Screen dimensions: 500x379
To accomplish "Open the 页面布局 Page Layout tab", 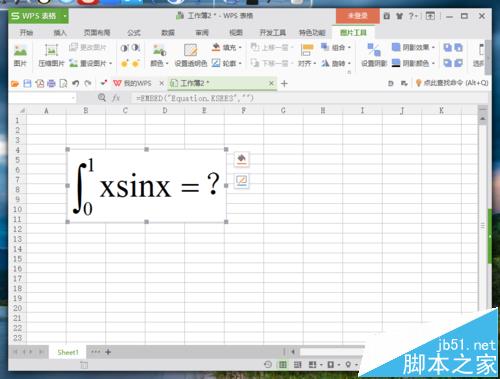I will pyautogui.click(x=97, y=32).
